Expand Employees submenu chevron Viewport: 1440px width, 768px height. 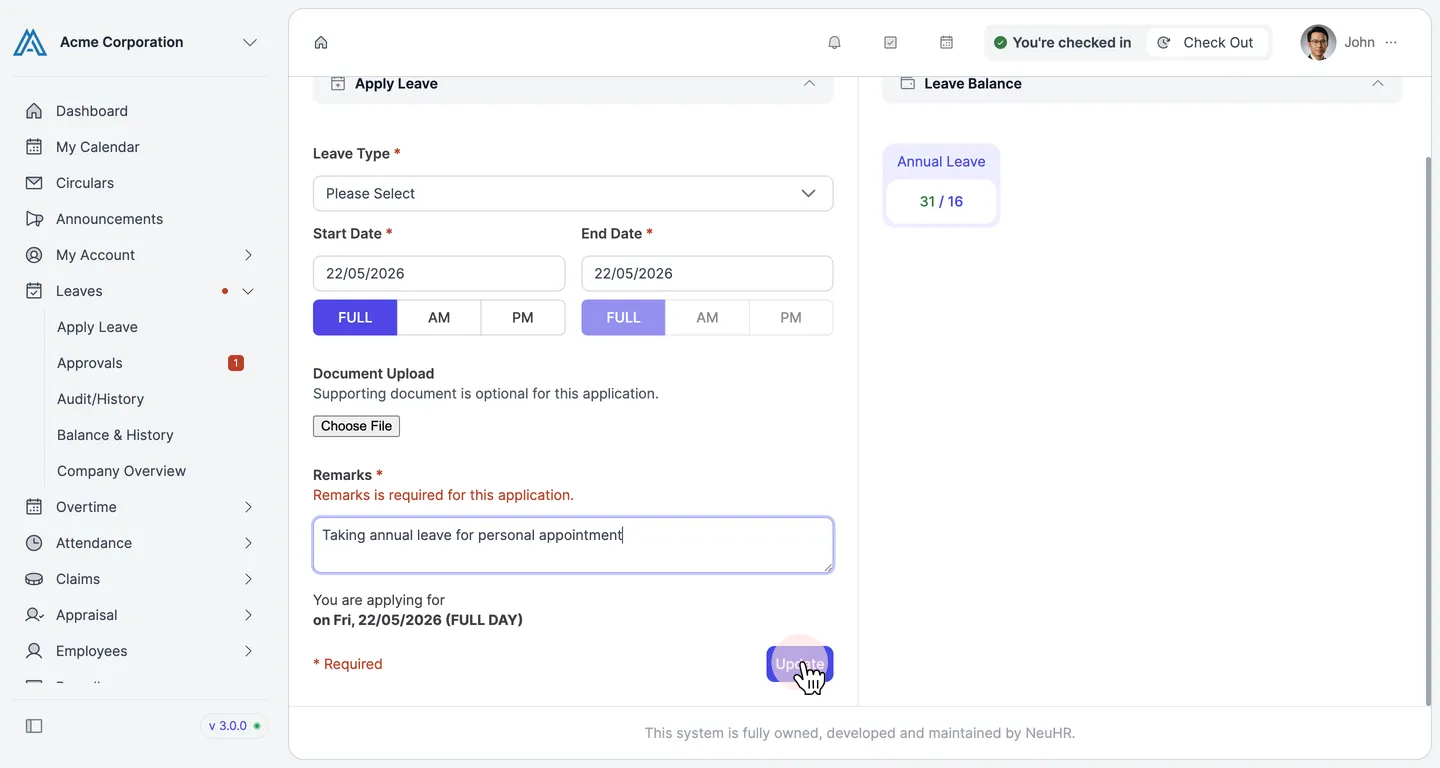tap(248, 651)
